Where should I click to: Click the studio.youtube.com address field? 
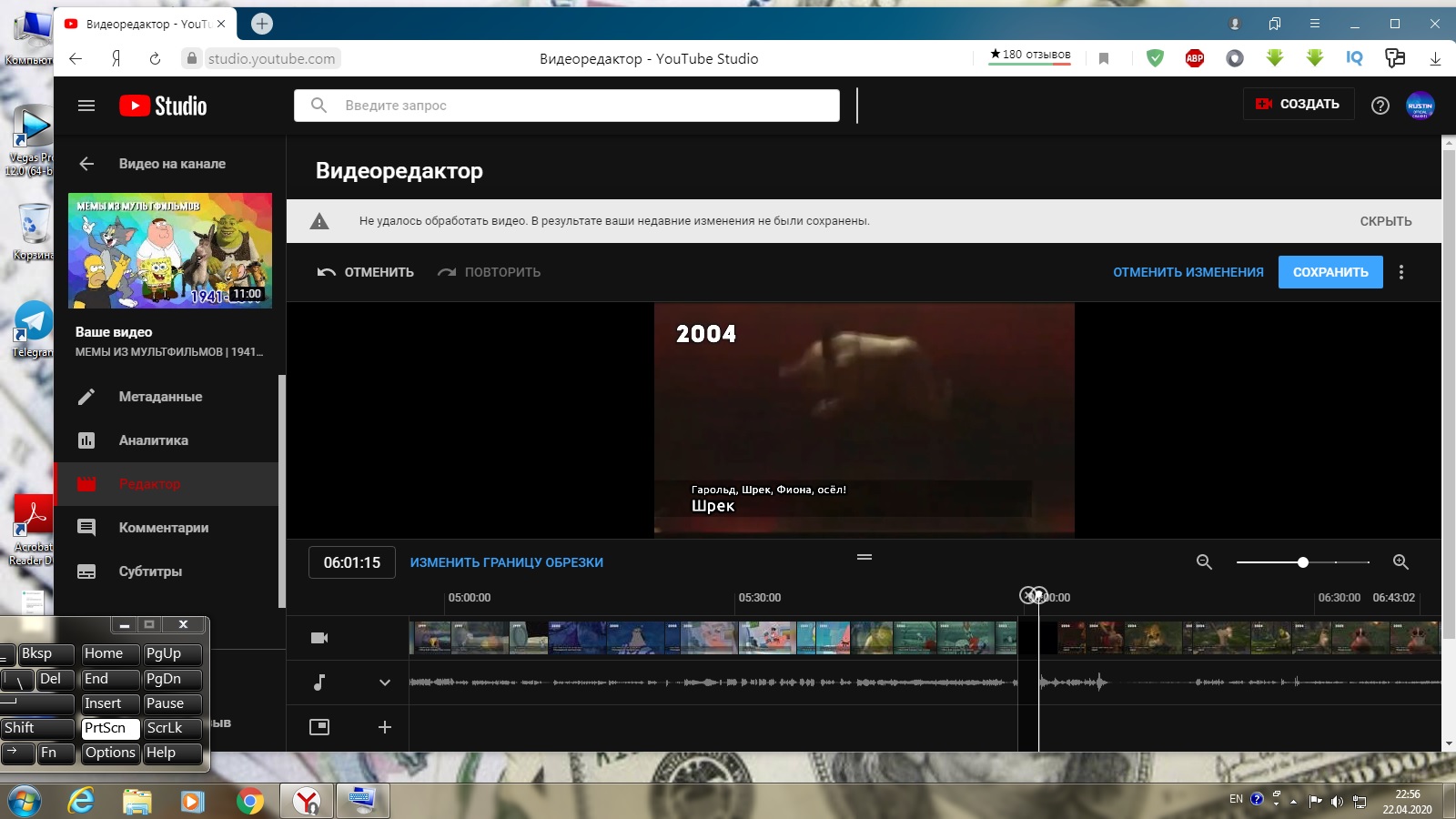click(x=271, y=58)
